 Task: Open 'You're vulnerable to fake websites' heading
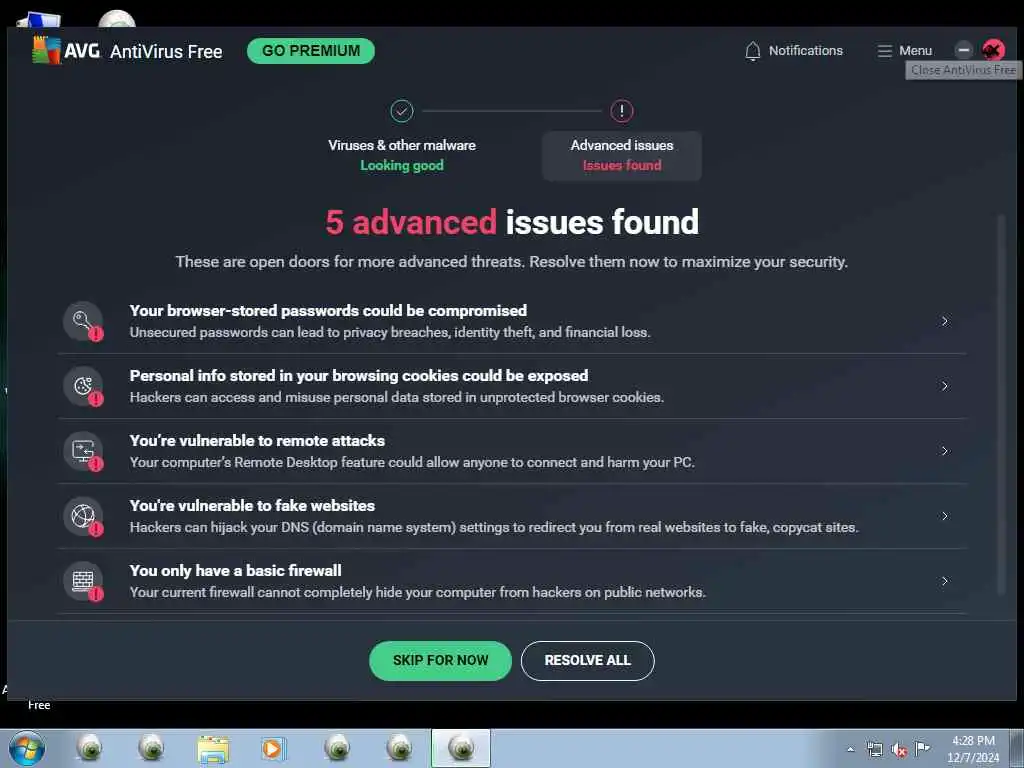pyautogui.click(x=252, y=505)
